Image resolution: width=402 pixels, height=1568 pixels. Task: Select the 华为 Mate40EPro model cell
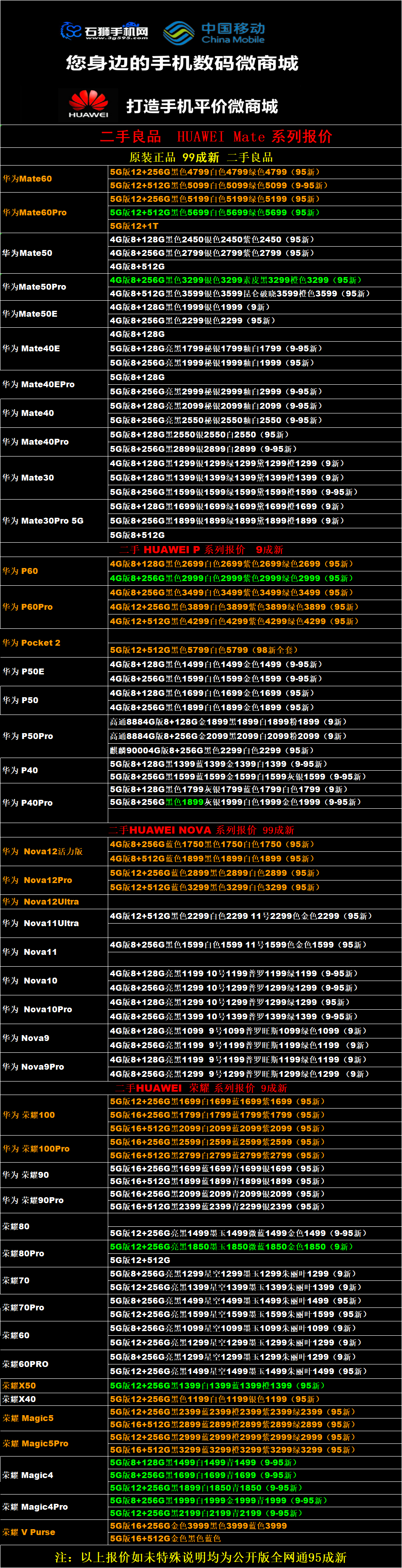tap(54, 384)
